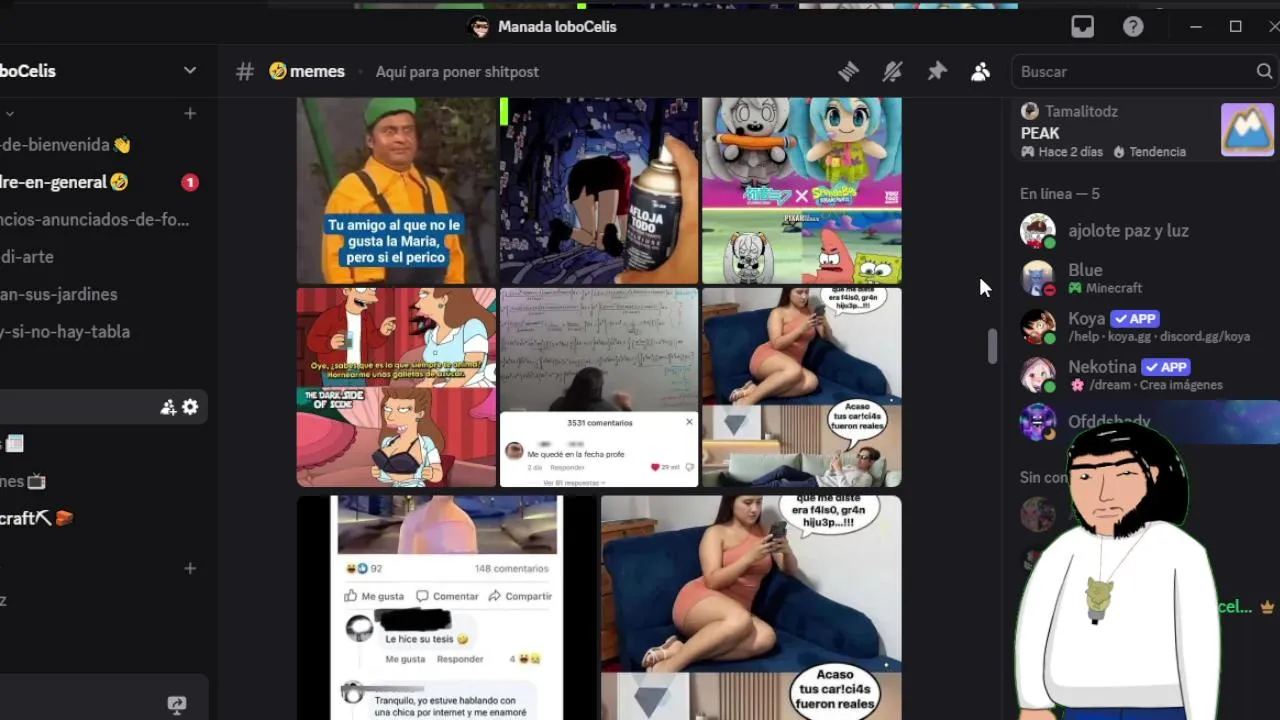This screenshot has width=1280, height=720.
Task: Open edit channel gear icon
Action: pos(190,407)
